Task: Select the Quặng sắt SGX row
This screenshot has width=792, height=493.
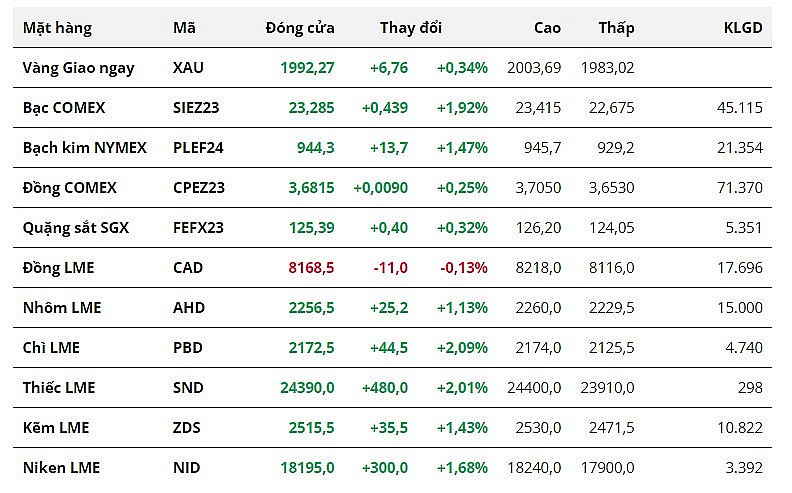Action: pos(75,228)
